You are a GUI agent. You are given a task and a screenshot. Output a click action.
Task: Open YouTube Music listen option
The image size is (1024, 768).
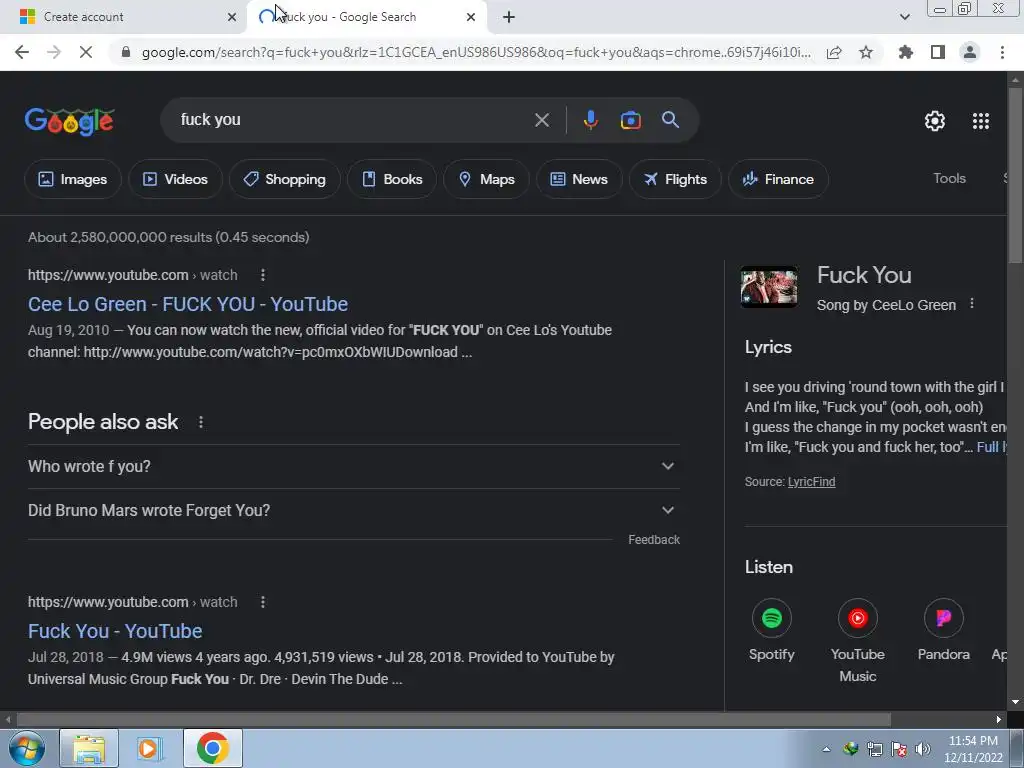(857, 641)
